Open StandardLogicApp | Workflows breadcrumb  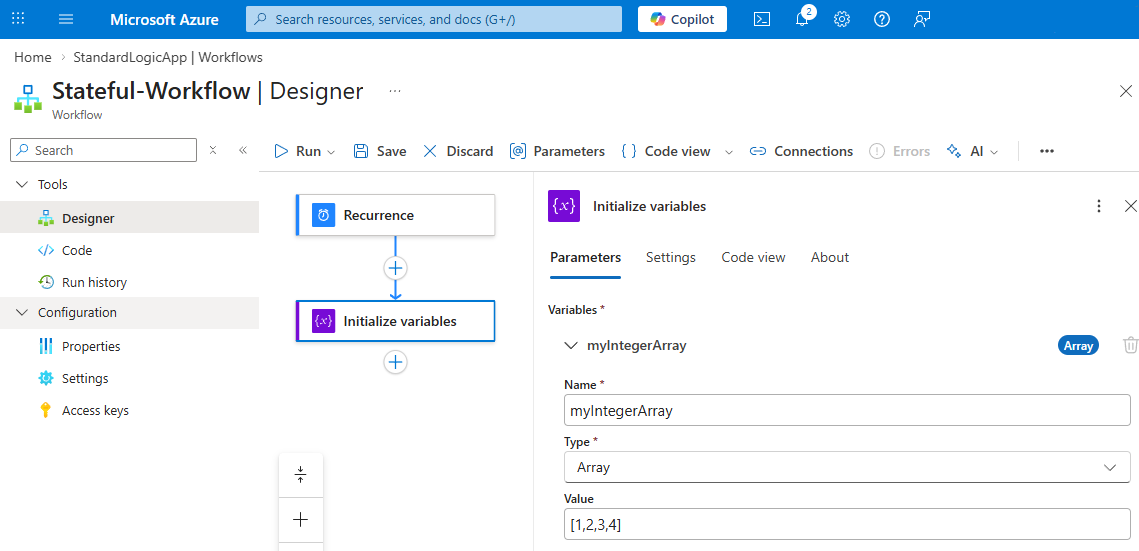coord(168,57)
